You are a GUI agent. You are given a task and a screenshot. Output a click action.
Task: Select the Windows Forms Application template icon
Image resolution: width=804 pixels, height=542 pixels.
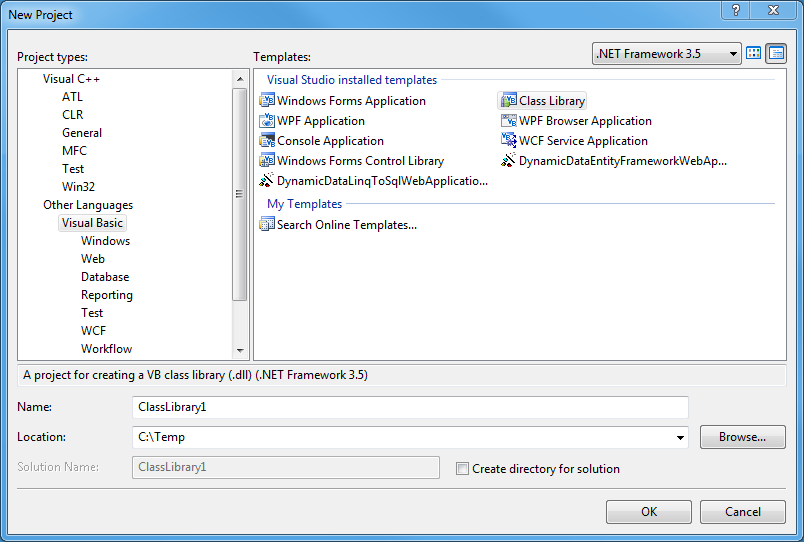click(267, 101)
